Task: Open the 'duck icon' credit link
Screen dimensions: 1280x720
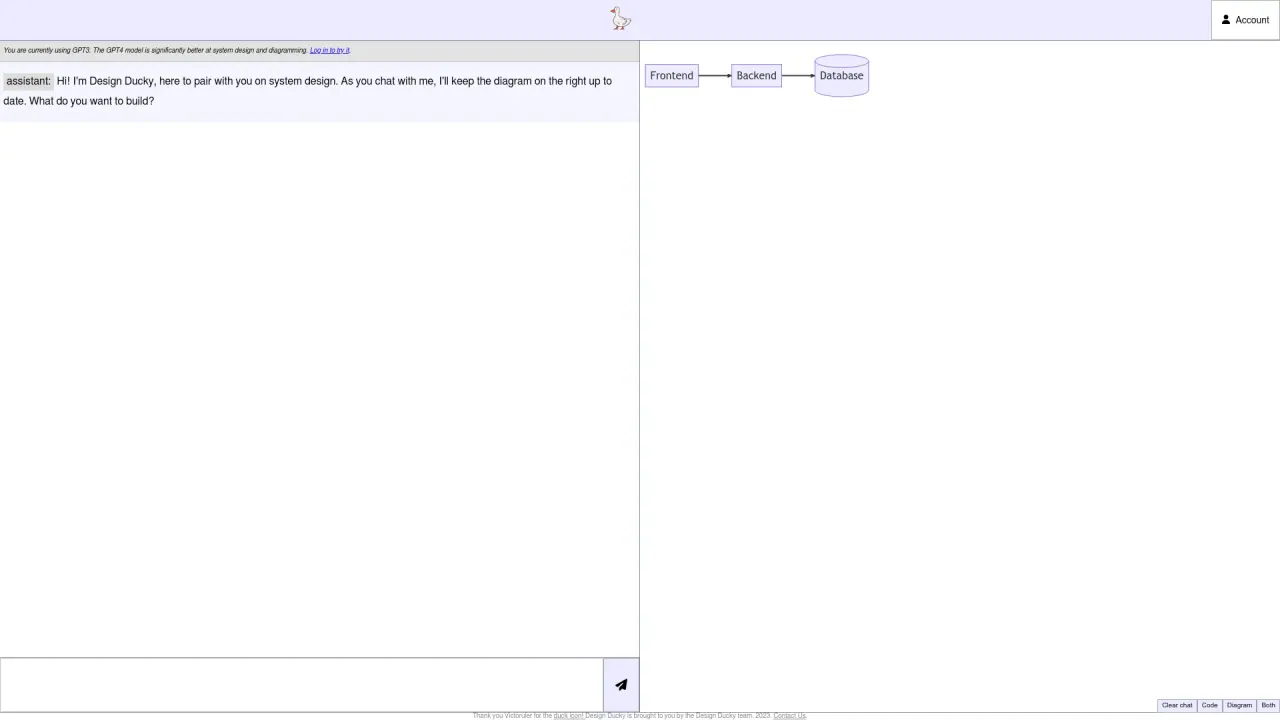Action: (x=568, y=716)
